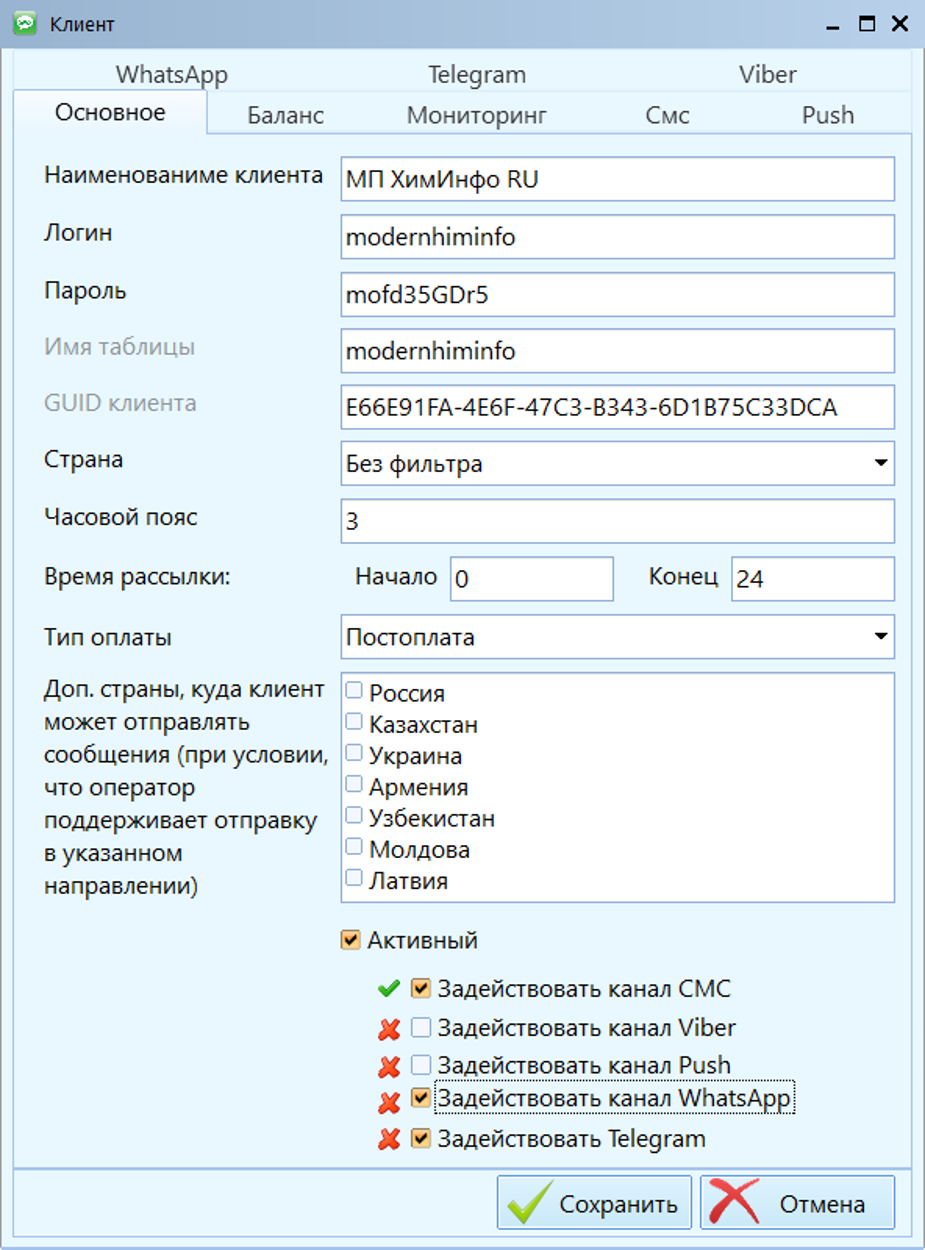Uncheck the Активный checkbox
Viewport: 925px width, 1250px height.
[350, 940]
